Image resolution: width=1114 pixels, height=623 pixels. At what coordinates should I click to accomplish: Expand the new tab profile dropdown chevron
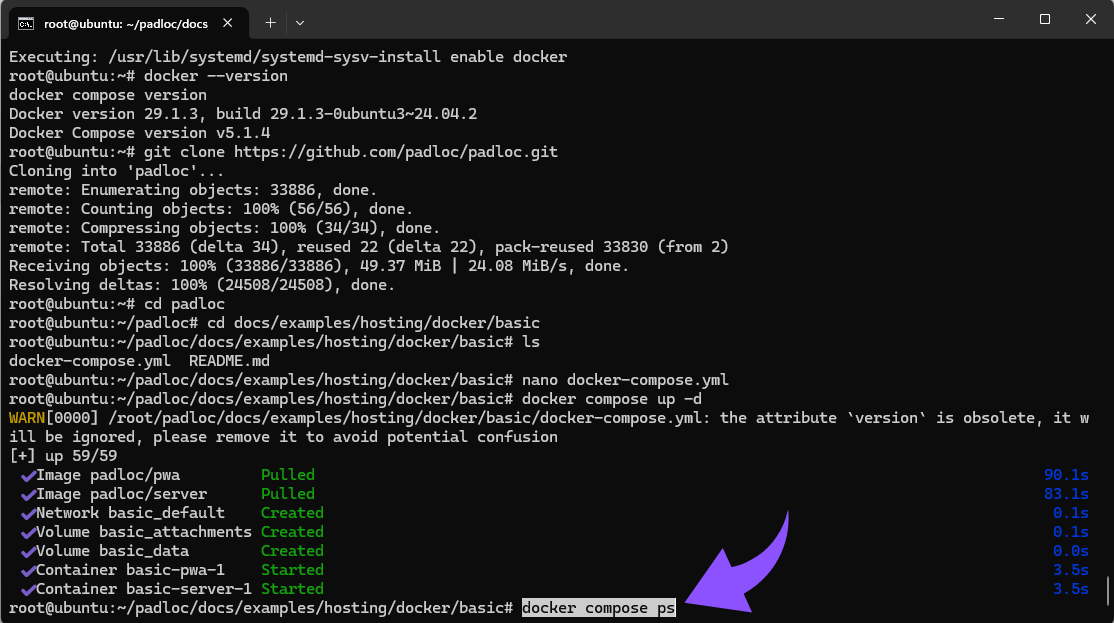click(x=300, y=23)
